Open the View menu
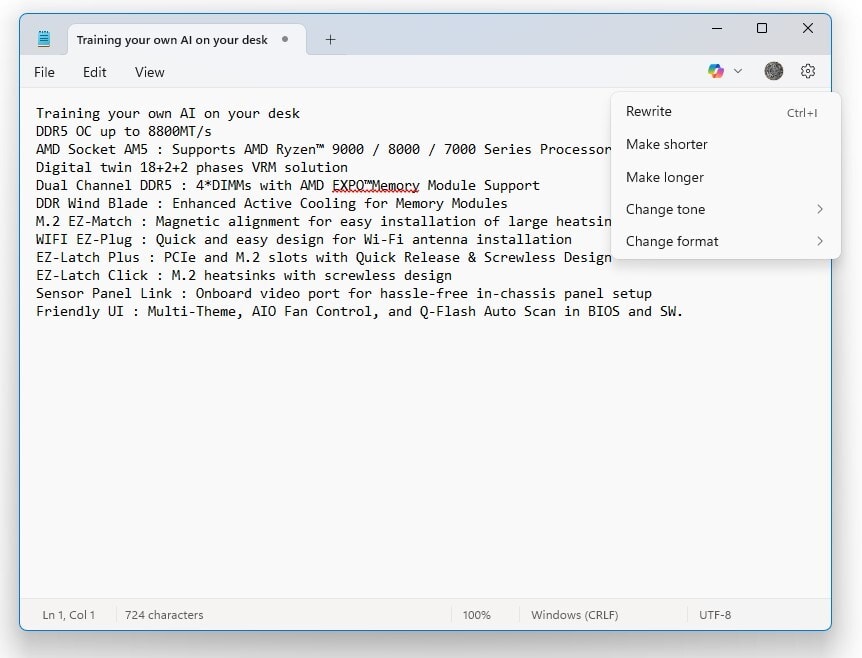Screen dimensions: 862x658 tap(150, 72)
